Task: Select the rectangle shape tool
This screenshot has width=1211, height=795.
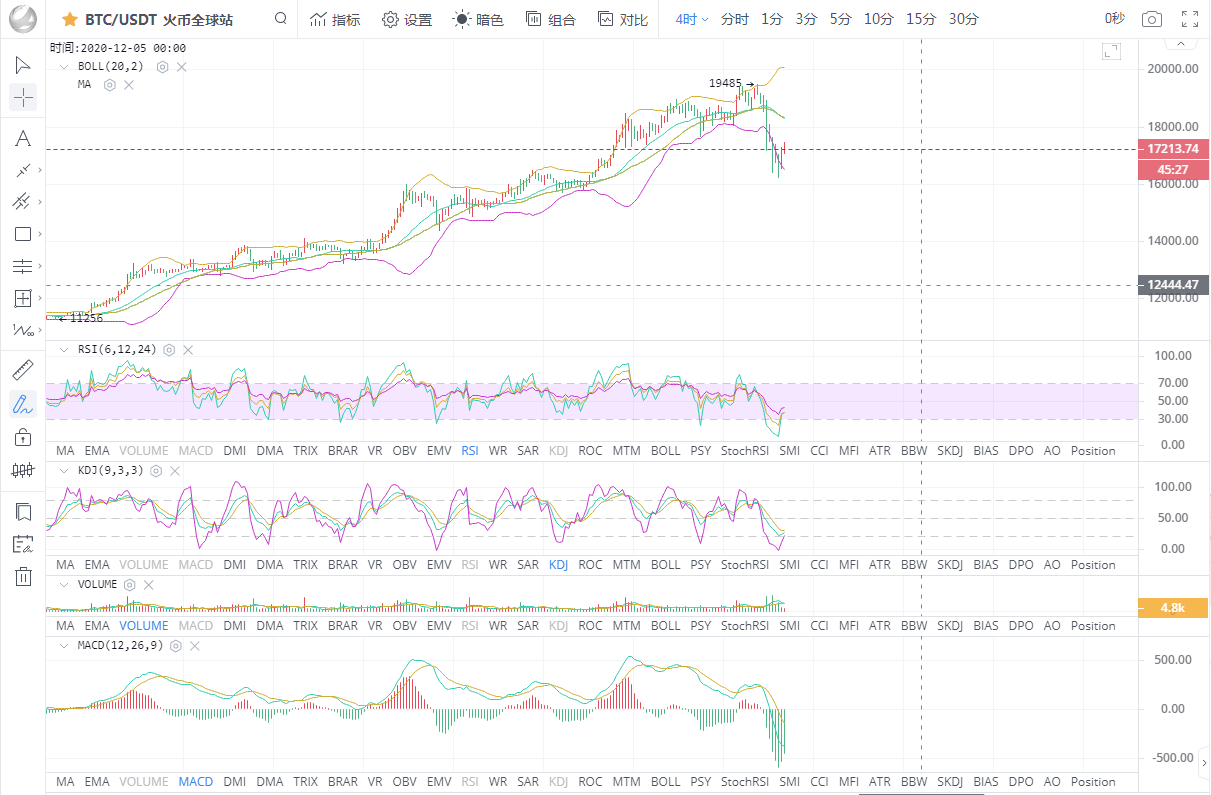Action: coord(22,234)
